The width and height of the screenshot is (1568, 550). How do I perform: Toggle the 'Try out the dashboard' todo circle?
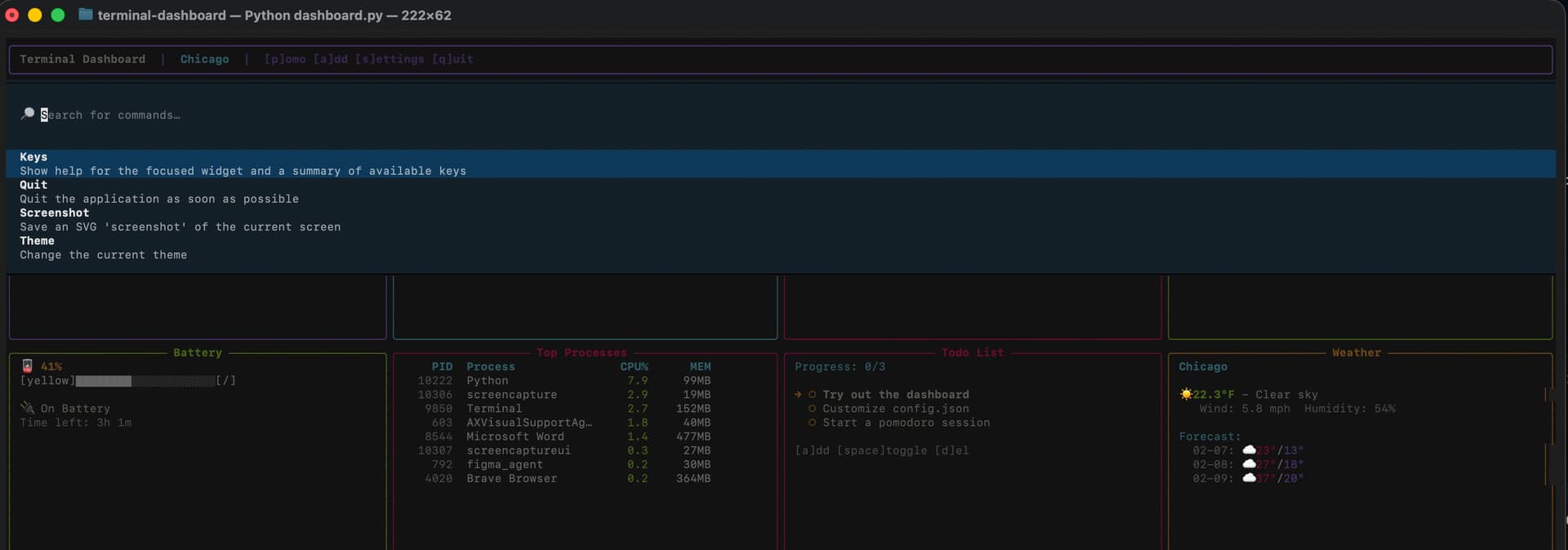[812, 395]
